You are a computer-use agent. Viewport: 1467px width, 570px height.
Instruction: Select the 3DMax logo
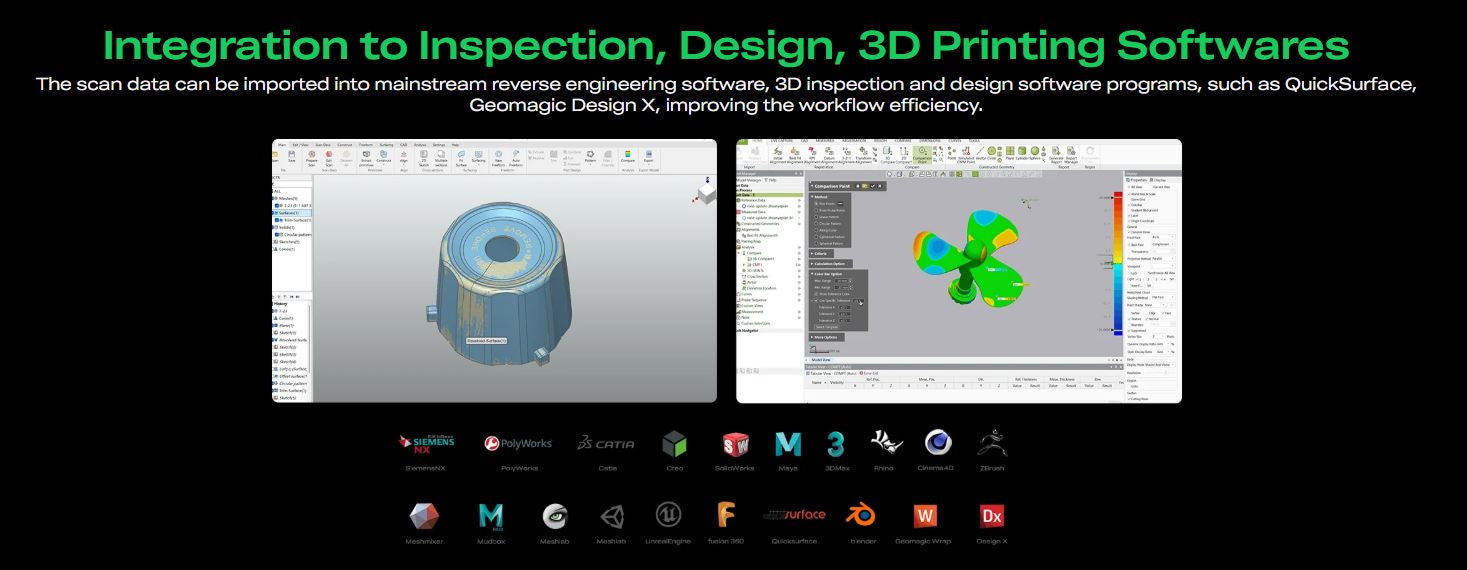836,444
